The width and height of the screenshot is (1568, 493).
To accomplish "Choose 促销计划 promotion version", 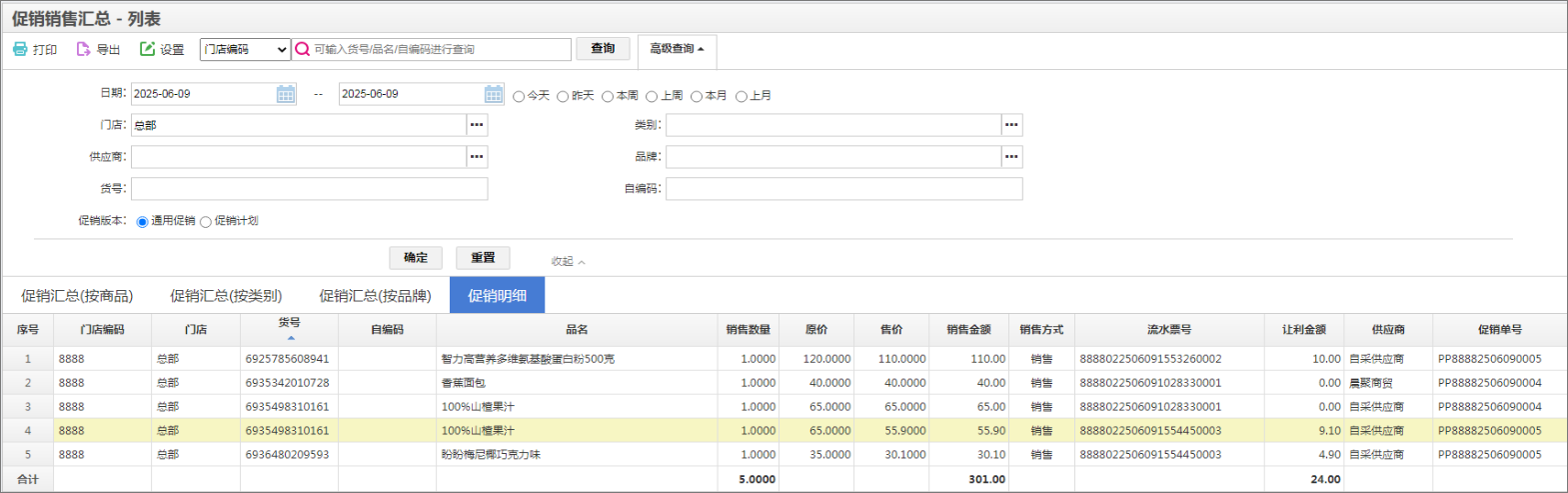I will point(206,222).
